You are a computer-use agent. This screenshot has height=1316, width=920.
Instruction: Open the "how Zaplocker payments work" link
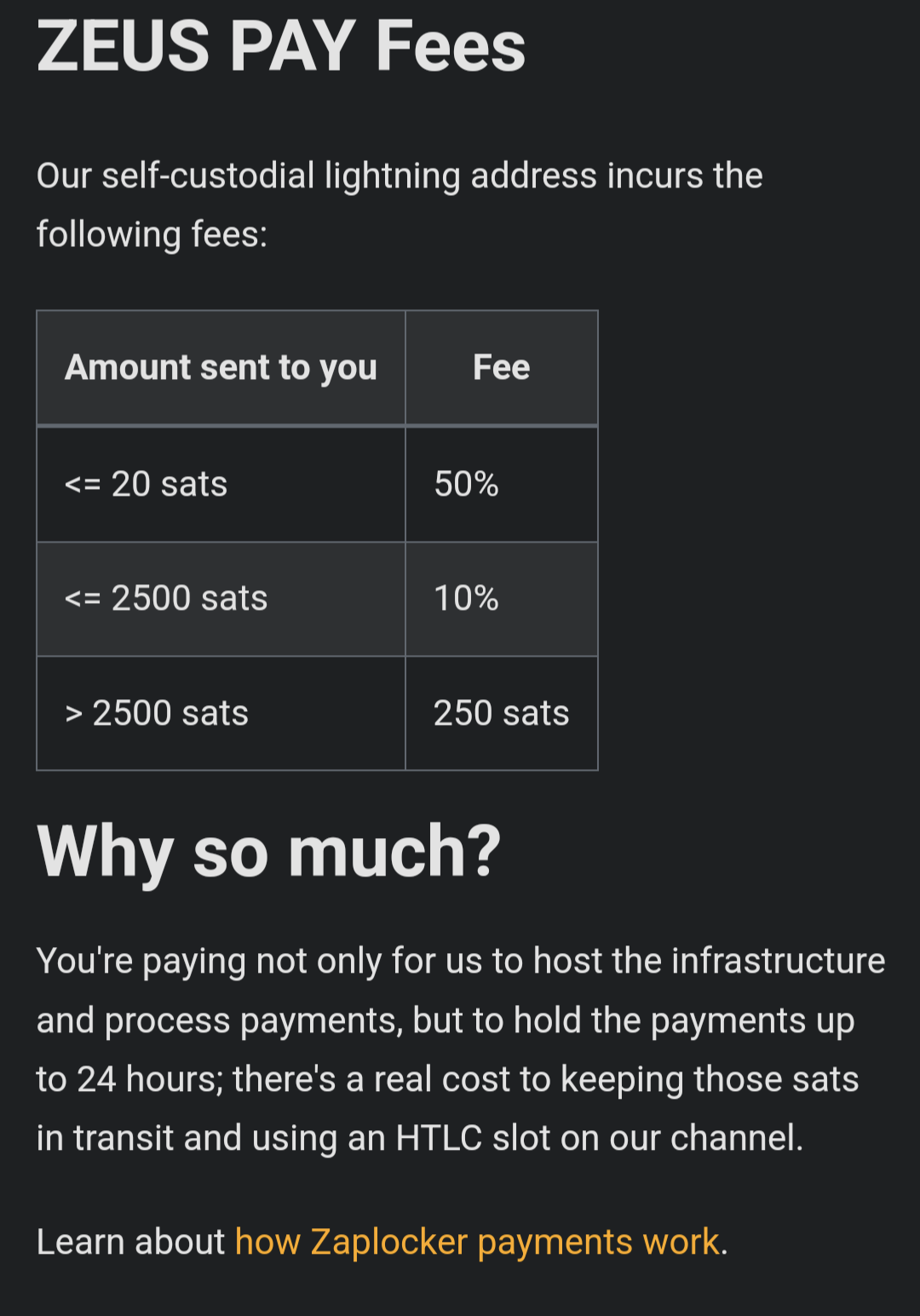(x=477, y=1242)
